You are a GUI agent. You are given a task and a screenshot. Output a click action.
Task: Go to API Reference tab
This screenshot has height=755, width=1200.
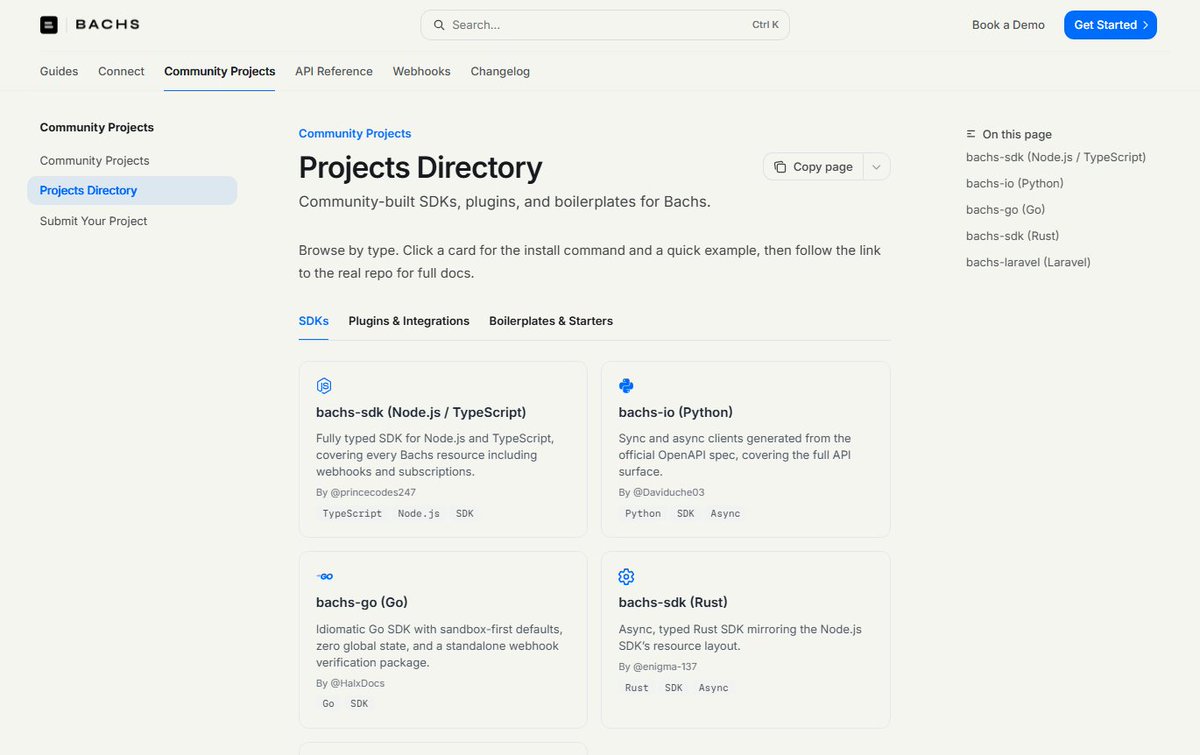[x=334, y=71]
